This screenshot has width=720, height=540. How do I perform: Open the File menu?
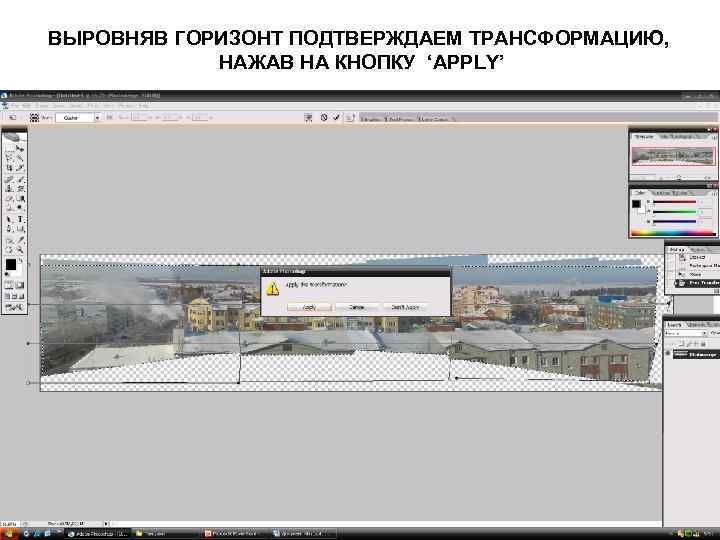[16, 106]
